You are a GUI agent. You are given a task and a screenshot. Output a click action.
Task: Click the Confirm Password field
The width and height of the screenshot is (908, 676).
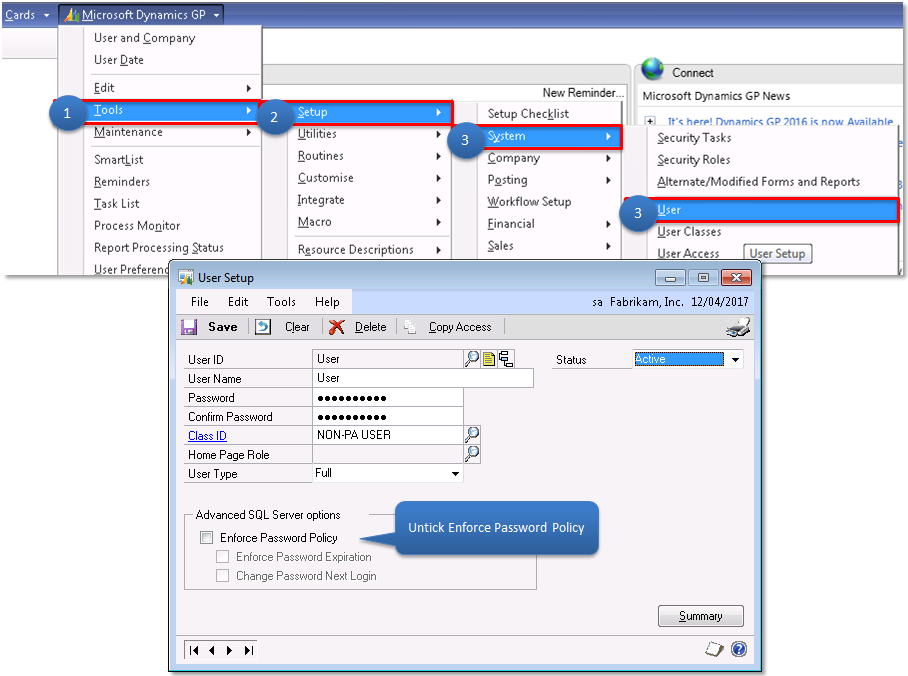(388, 416)
